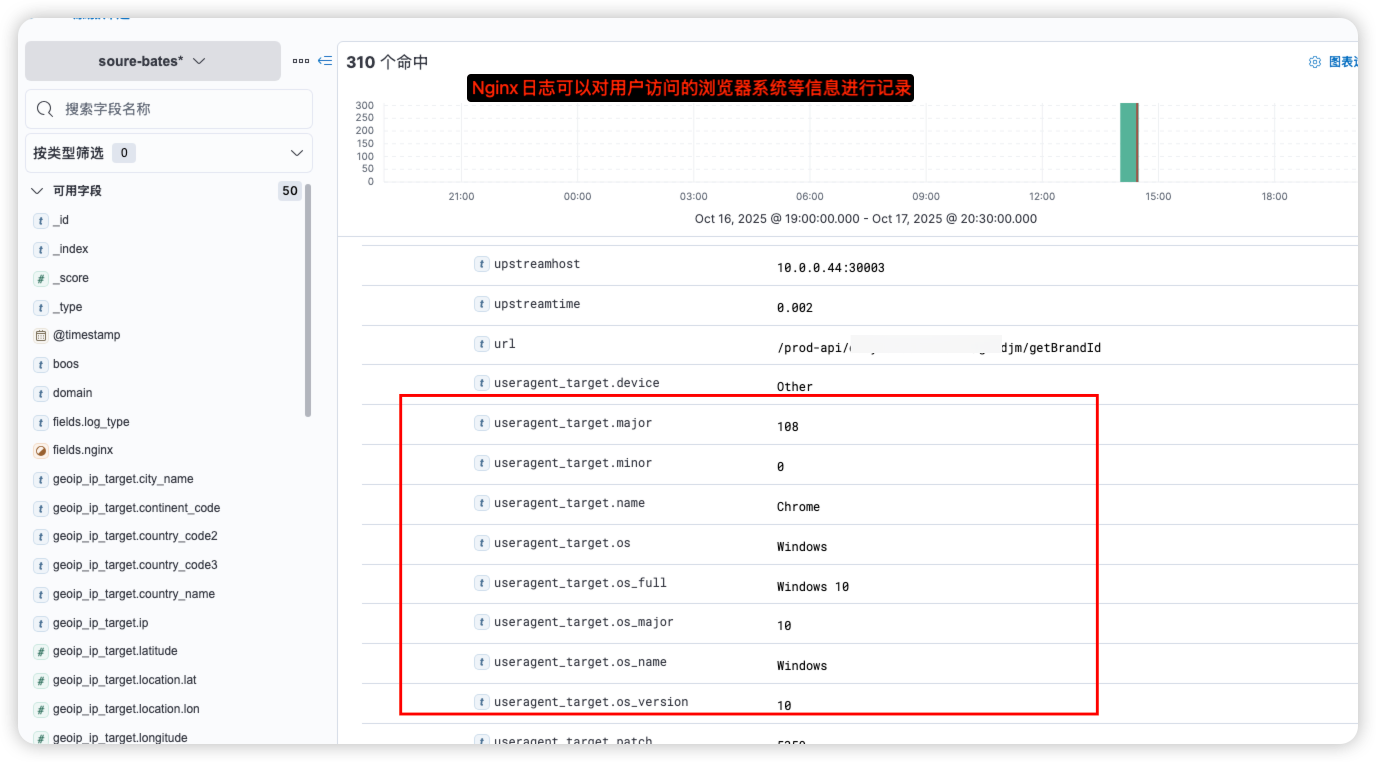This screenshot has width=1376, height=762.
Task: Open index pattern options three-dot menu
Action: coord(301,61)
